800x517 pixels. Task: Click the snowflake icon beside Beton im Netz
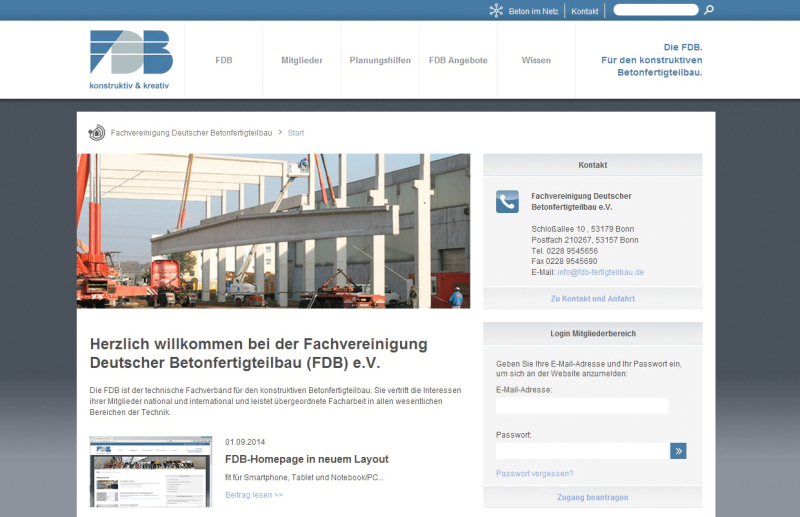tap(496, 11)
